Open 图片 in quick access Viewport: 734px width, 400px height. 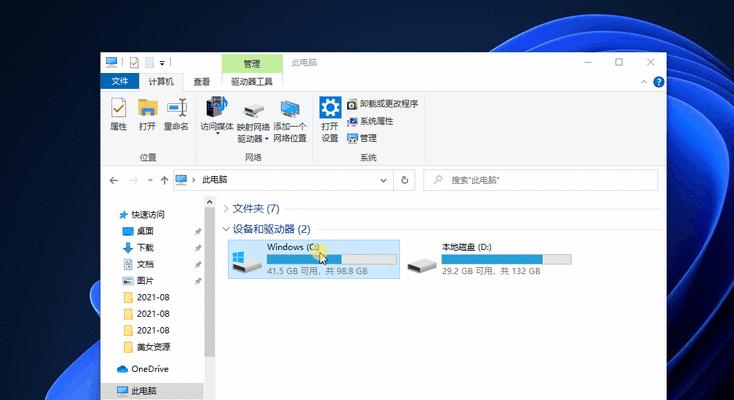coord(138,281)
